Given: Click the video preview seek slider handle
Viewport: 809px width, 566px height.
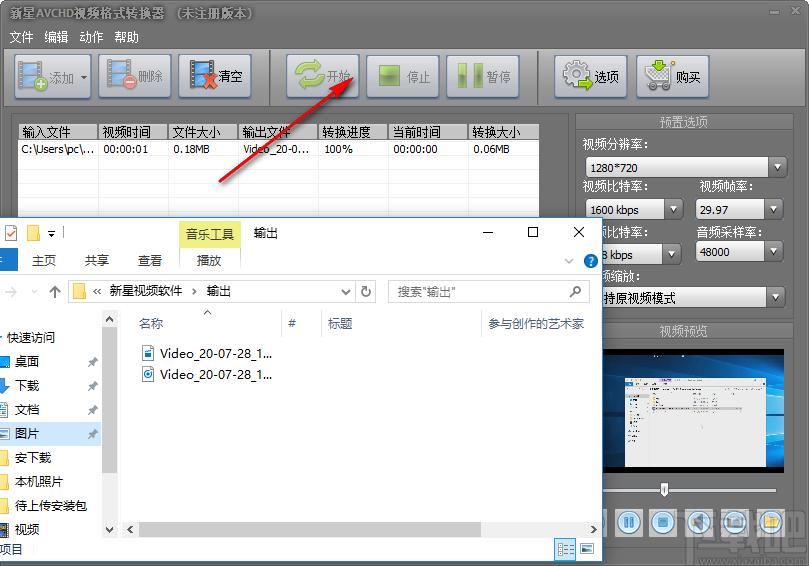Looking at the screenshot, I should tap(665, 490).
